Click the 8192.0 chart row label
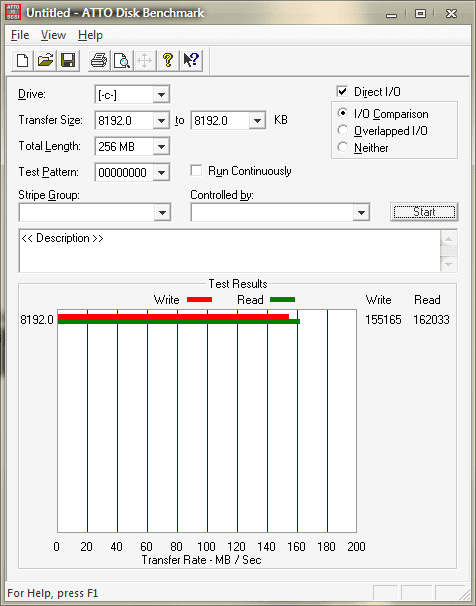 coord(37,320)
